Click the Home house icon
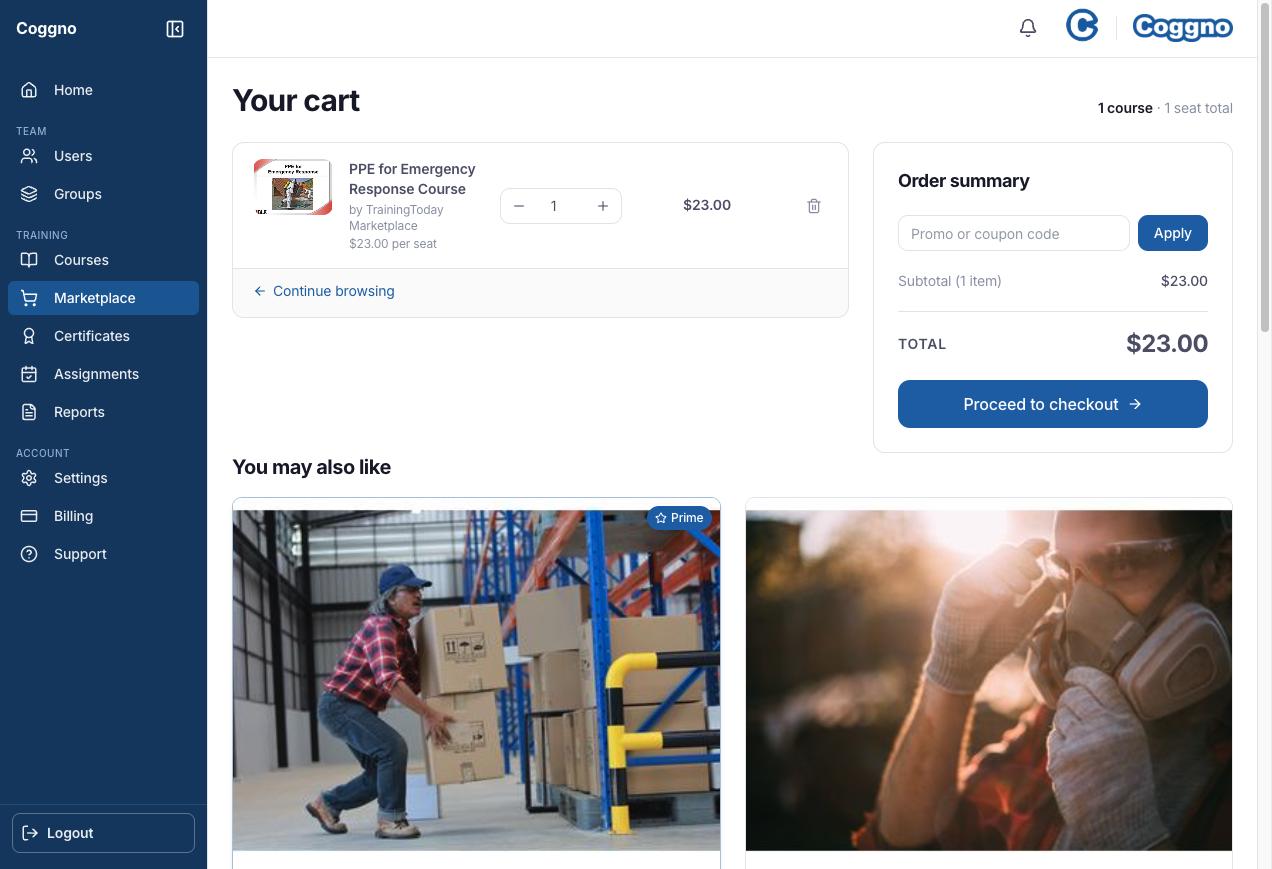 point(29,90)
